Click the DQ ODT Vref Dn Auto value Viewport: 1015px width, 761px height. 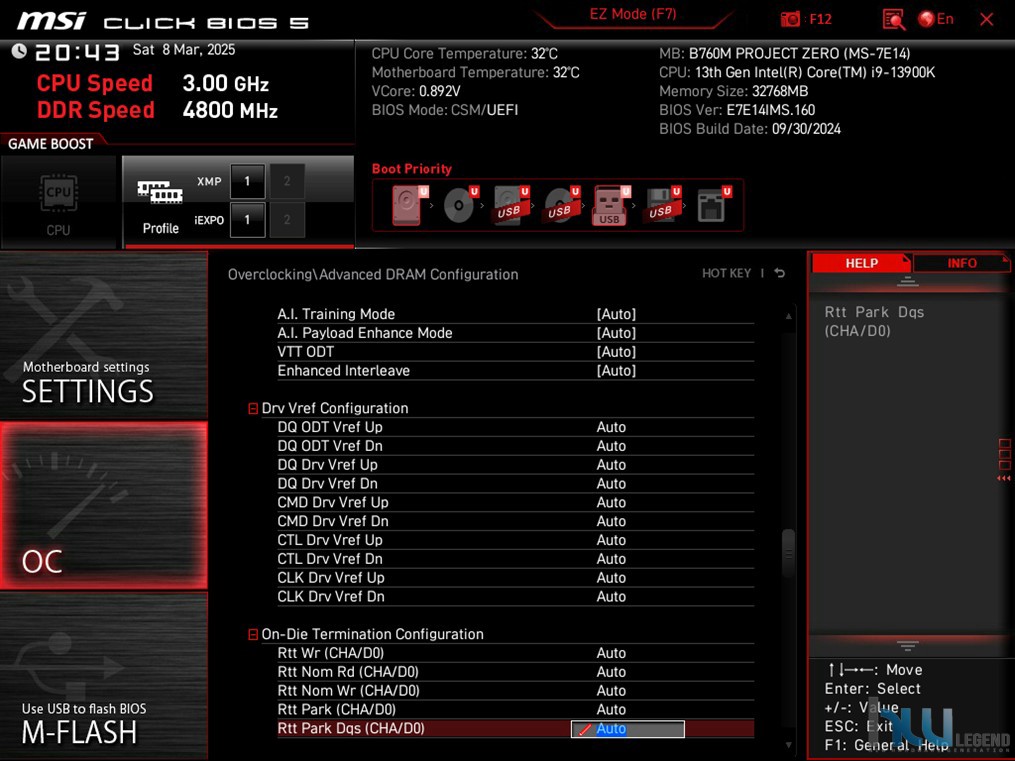click(611, 446)
